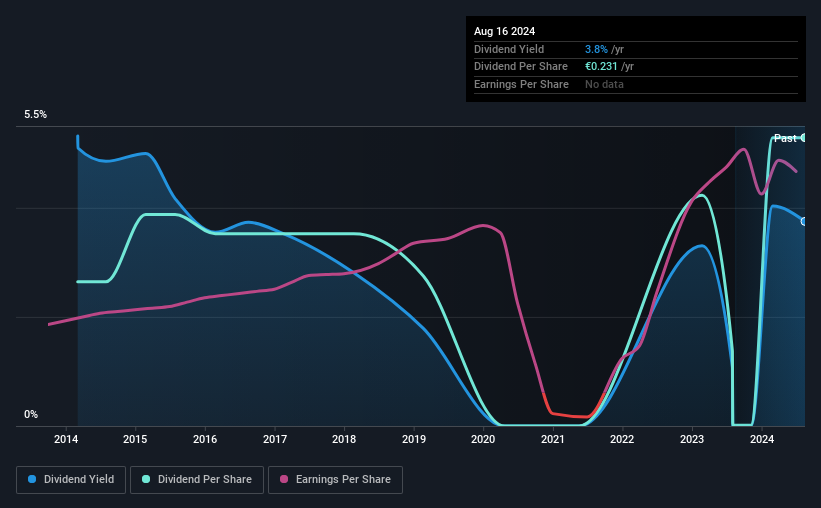Click the 2016 x-axis label

point(205,439)
